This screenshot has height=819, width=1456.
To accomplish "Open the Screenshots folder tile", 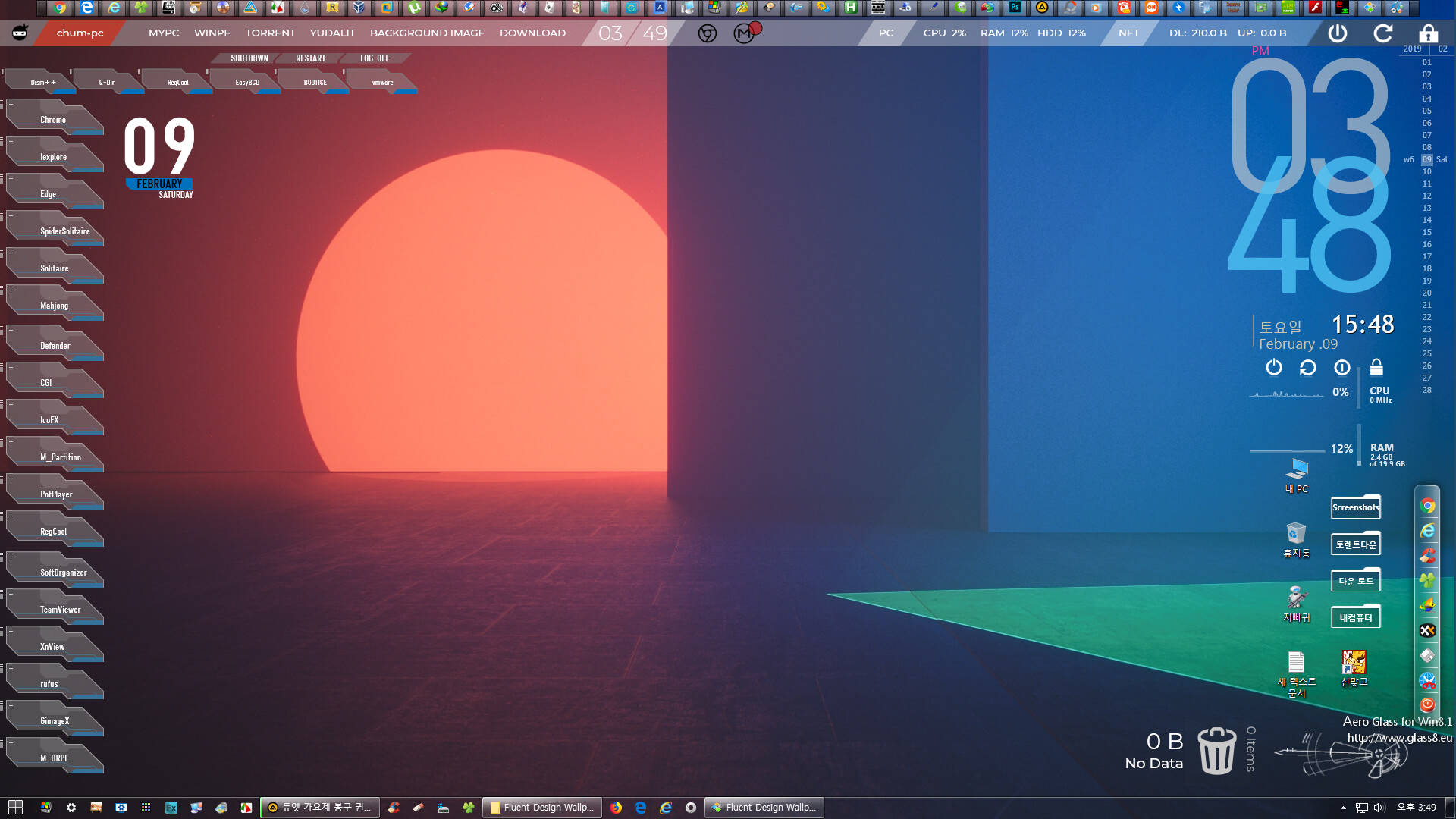I will point(1356,507).
